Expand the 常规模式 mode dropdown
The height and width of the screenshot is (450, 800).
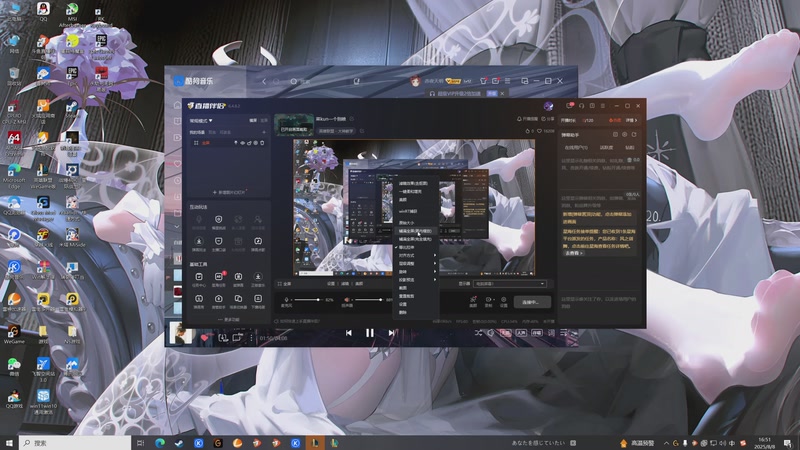[201, 120]
